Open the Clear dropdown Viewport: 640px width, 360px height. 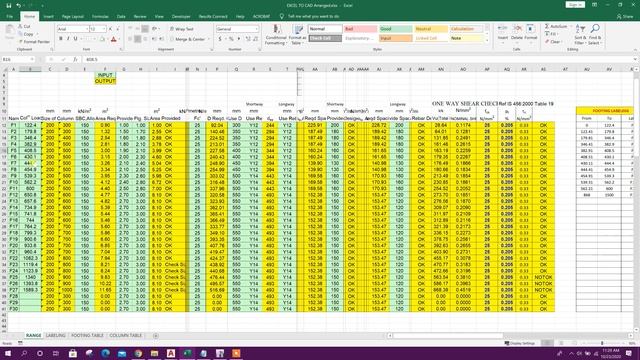[553, 42]
